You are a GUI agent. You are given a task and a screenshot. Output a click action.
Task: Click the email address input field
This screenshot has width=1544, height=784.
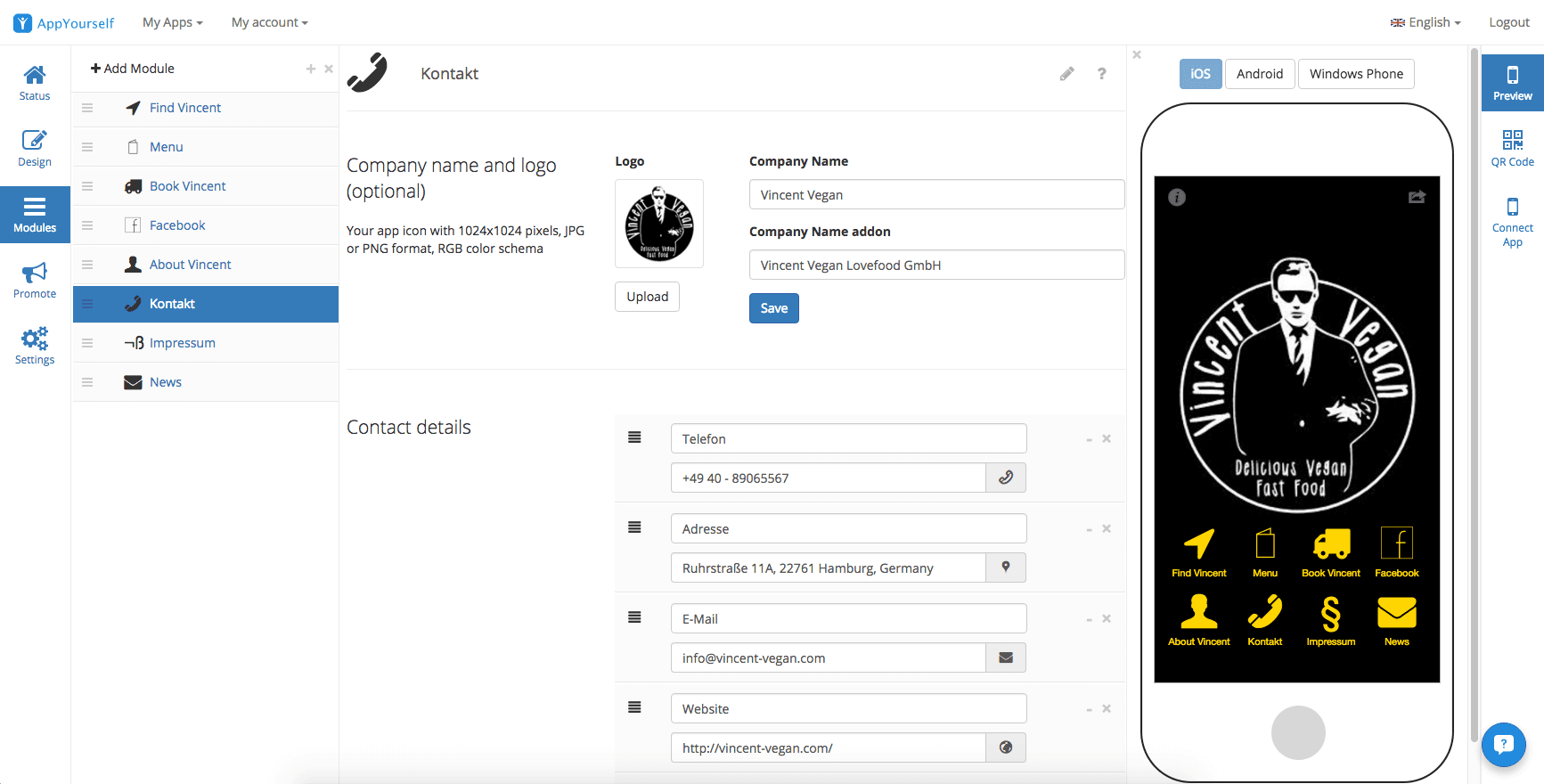pyautogui.click(x=828, y=657)
